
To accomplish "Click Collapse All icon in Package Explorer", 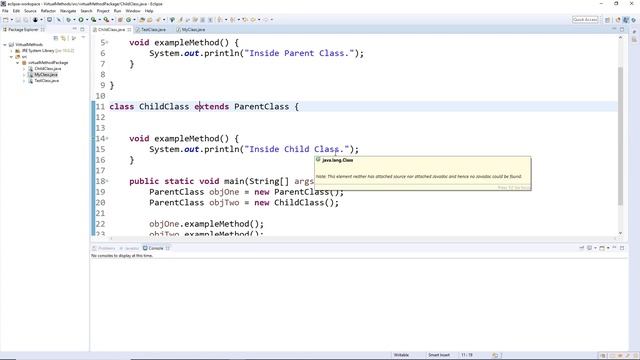I will click(56, 38).
